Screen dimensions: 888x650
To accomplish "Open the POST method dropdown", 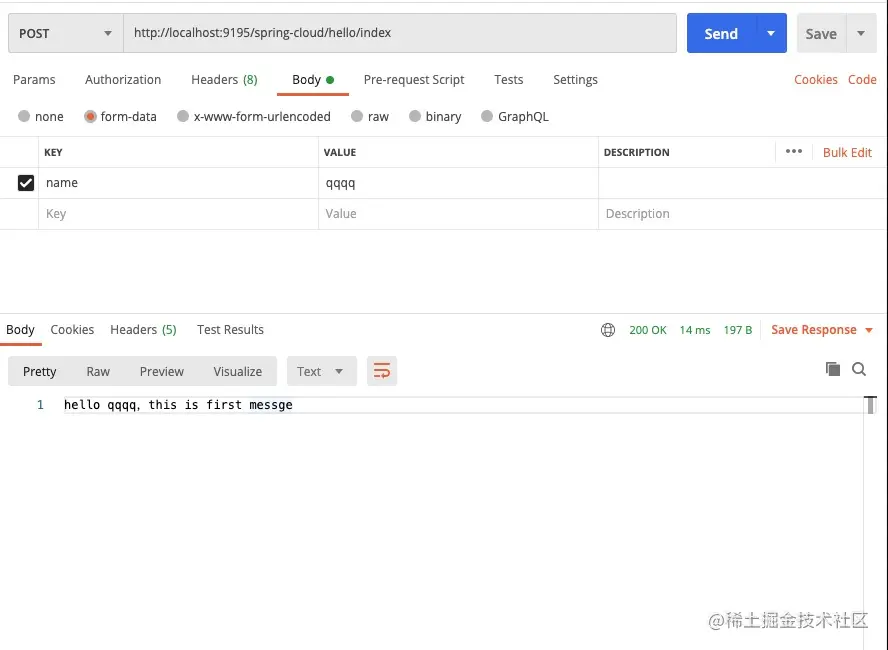I will [66, 33].
